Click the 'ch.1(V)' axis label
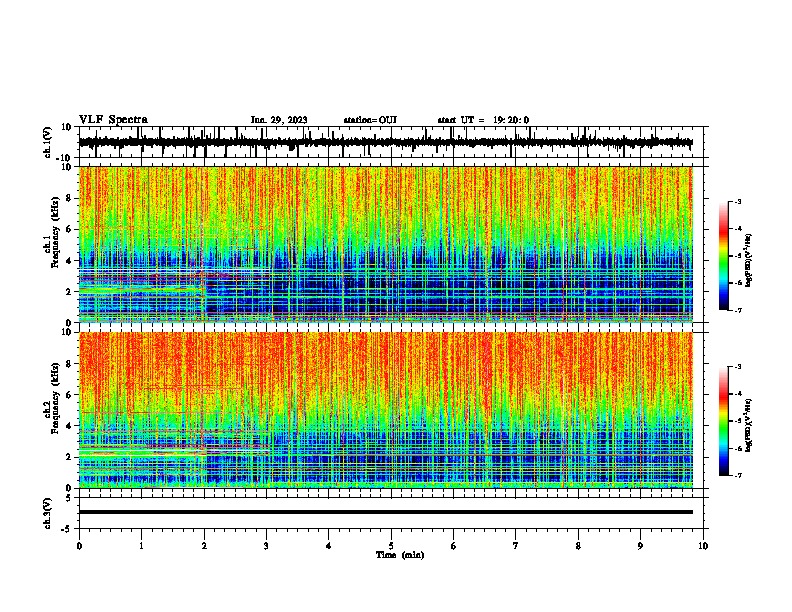 click(47, 142)
